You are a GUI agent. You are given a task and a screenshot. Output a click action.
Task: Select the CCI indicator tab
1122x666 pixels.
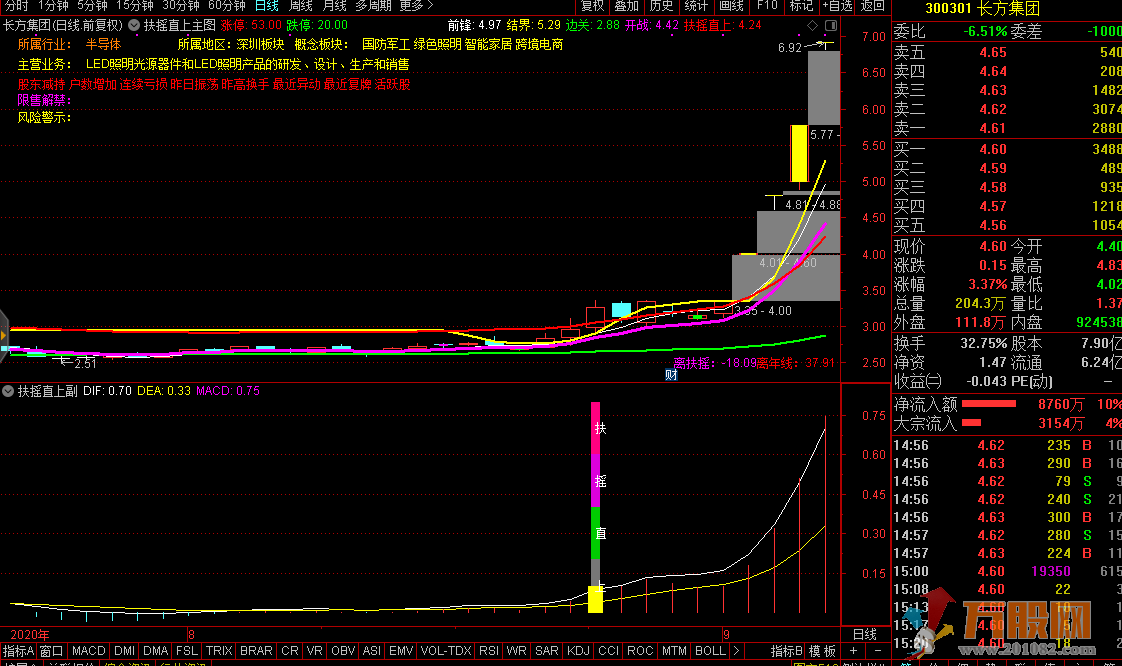pyautogui.click(x=608, y=651)
